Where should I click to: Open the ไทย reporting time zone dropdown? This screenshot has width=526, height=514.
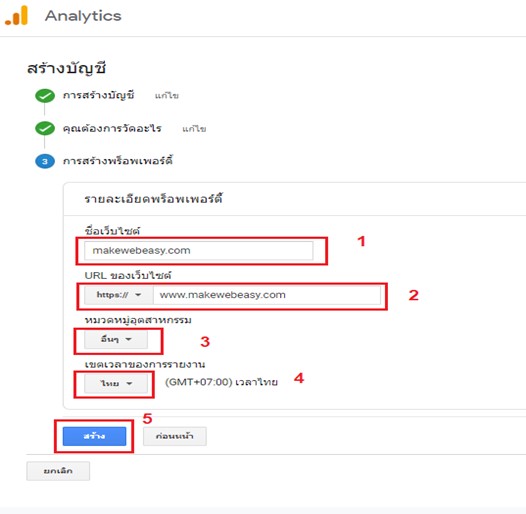(x=116, y=383)
